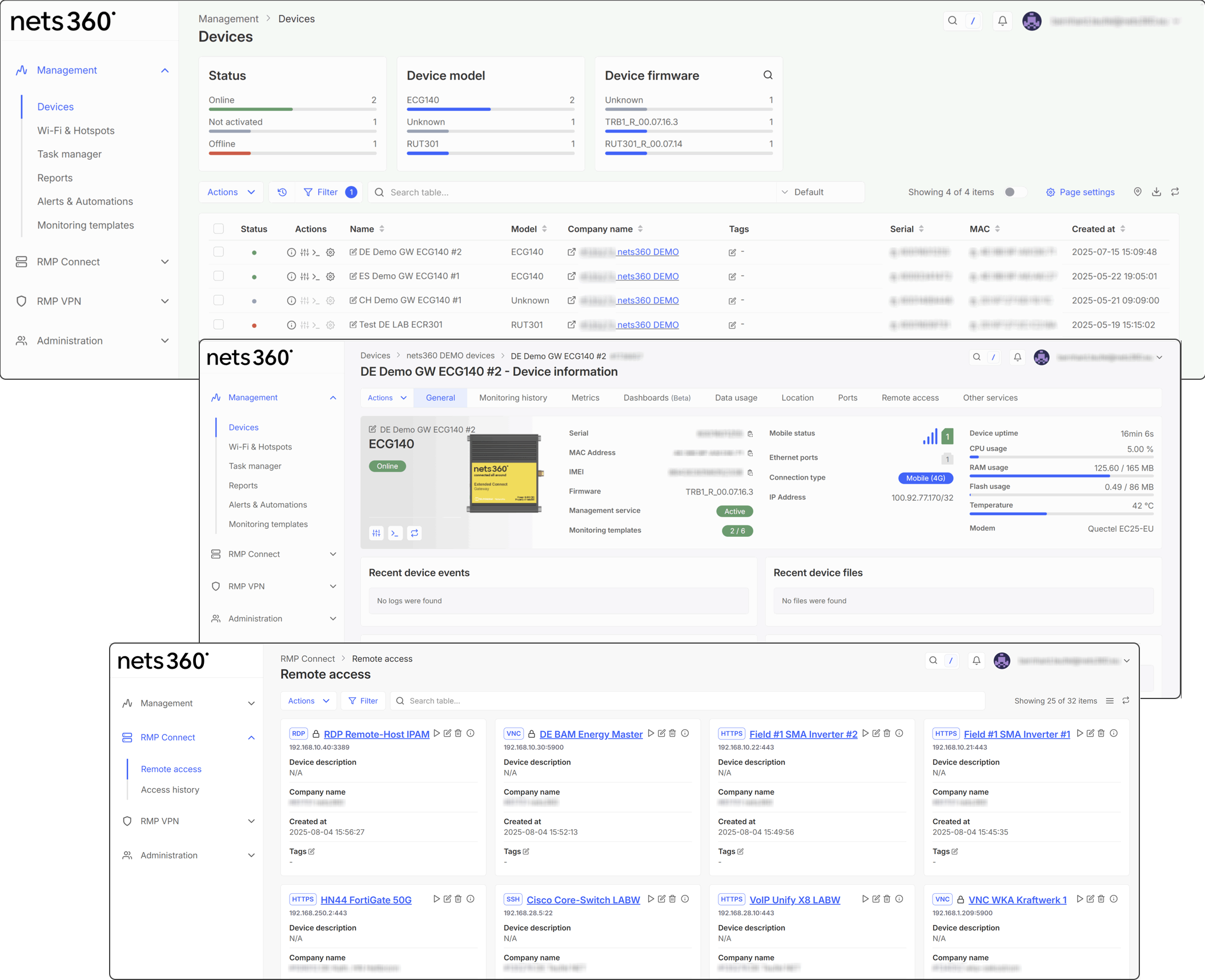Viewport: 1205px width, 980px height.
Task: Check the DE Demo GW ECG140 #2 row
Action: [219, 252]
